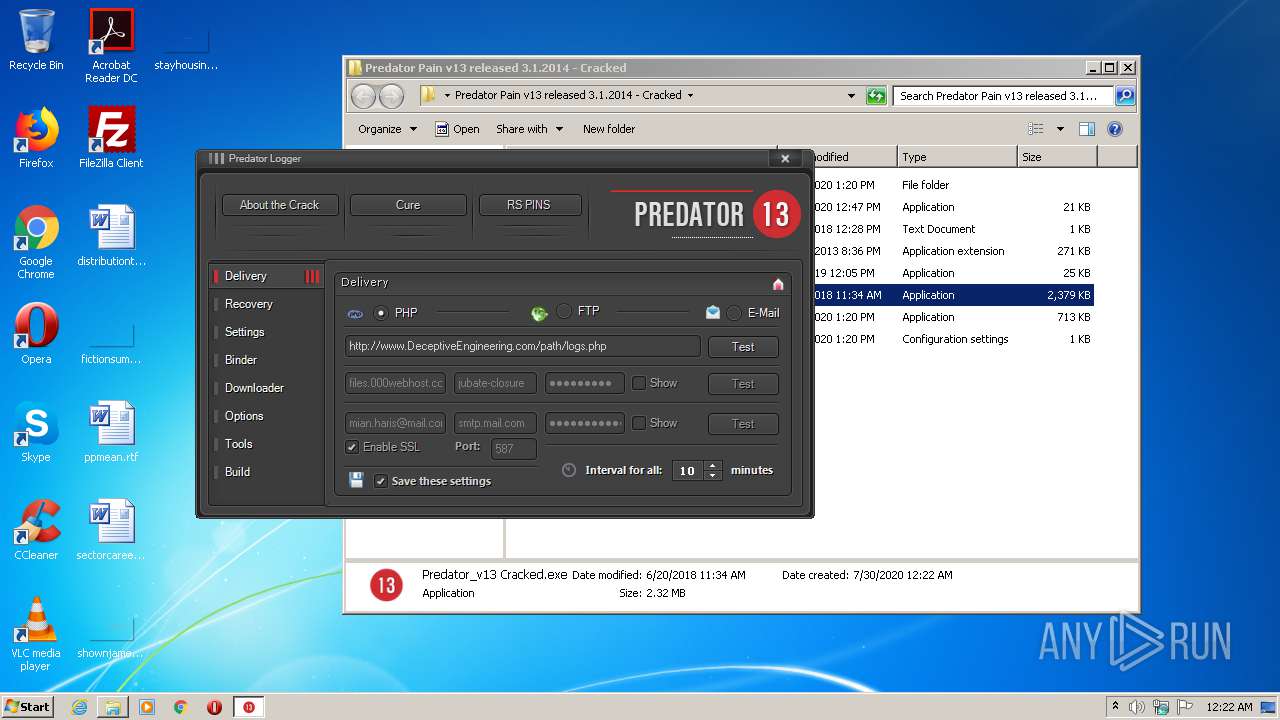1280x720 pixels.
Task: Open the Opera desktop shortcut
Action: 36,334
